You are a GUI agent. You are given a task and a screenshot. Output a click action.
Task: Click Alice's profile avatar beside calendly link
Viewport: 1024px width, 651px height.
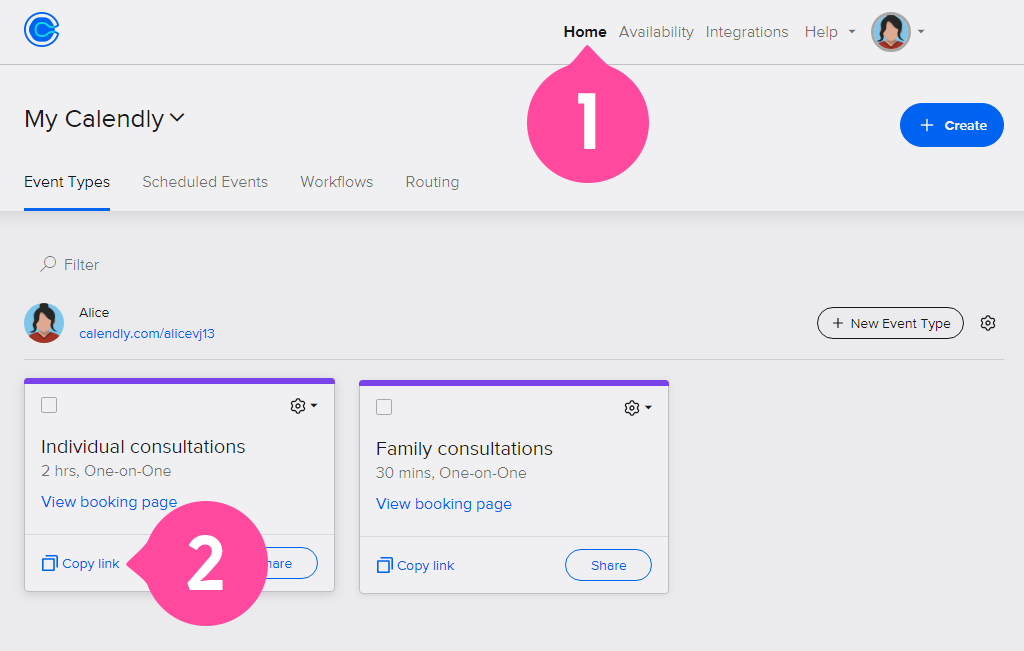(44, 323)
